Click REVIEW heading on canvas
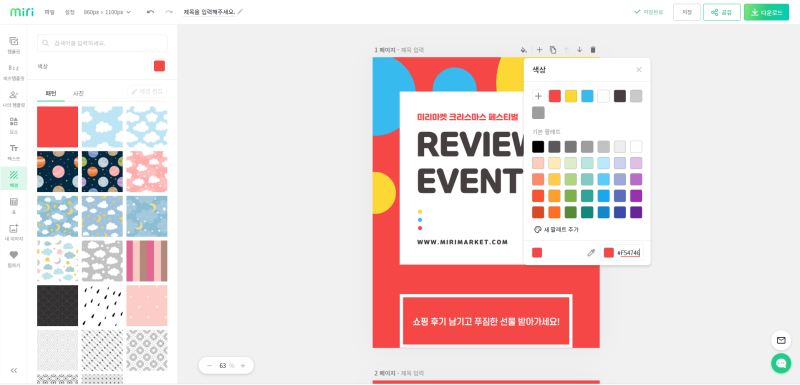The image size is (800, 385). coord(471,145)
